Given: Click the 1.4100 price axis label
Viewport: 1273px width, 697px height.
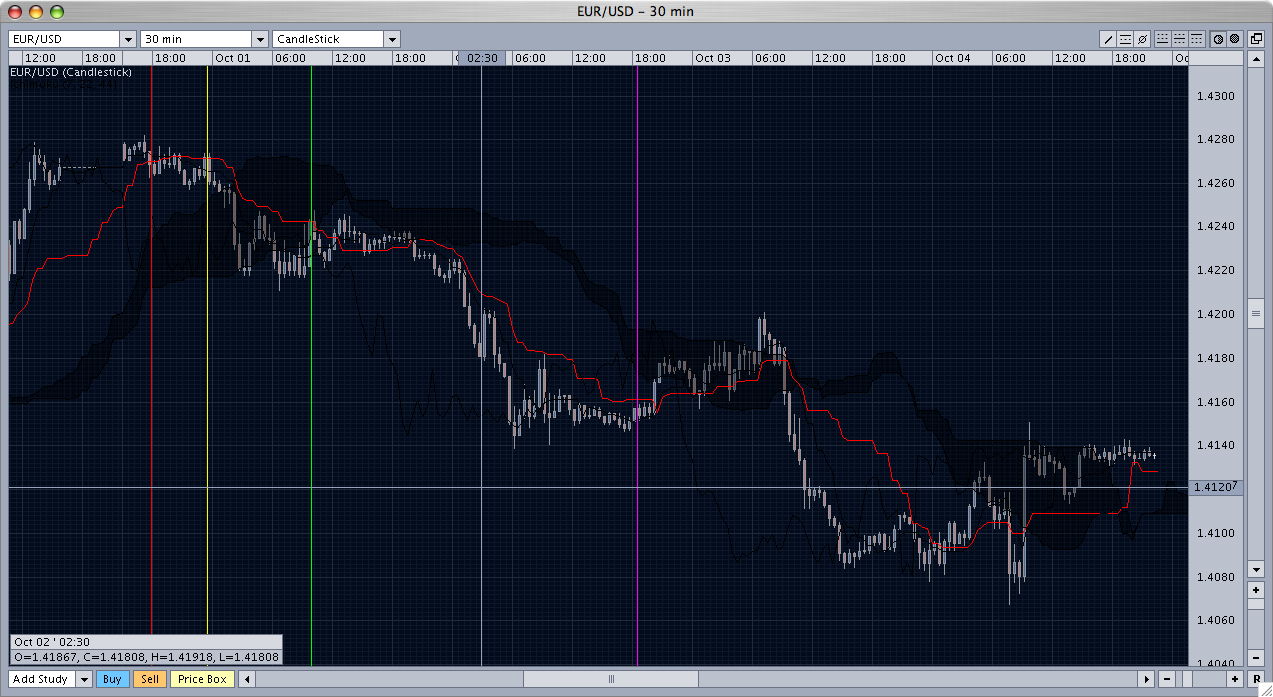Looking at the screenshot, I should 1215,533.
